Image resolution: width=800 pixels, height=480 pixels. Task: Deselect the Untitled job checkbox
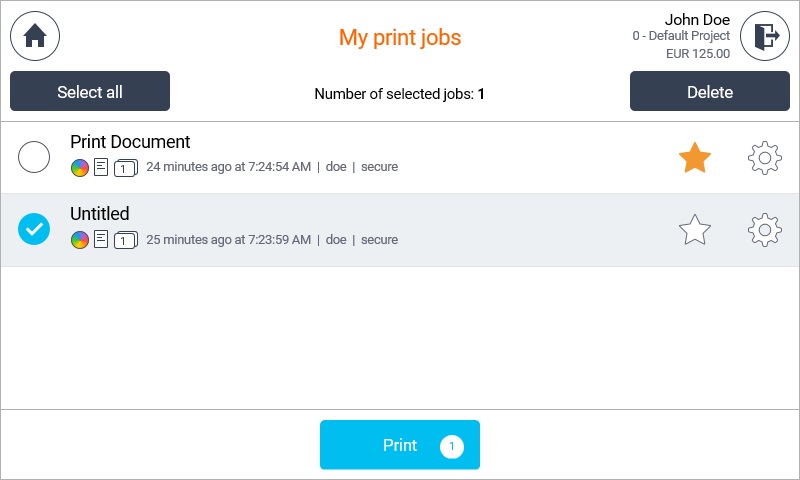coord(34,230)
